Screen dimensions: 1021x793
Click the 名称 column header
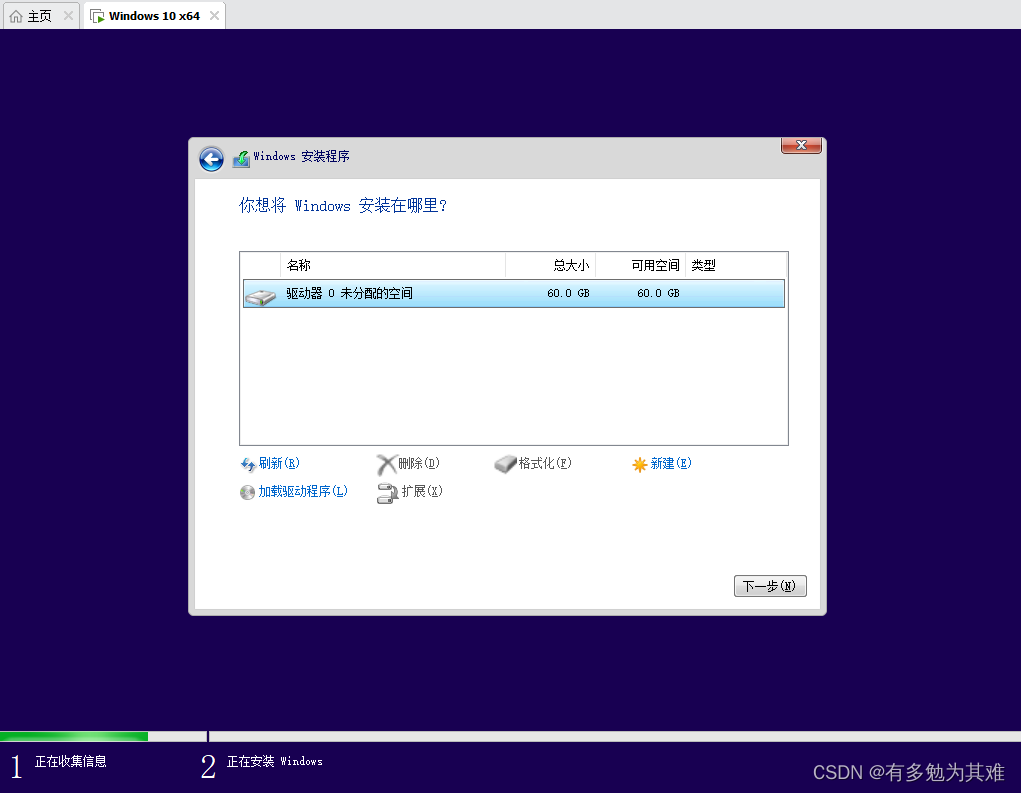point(393,266)
